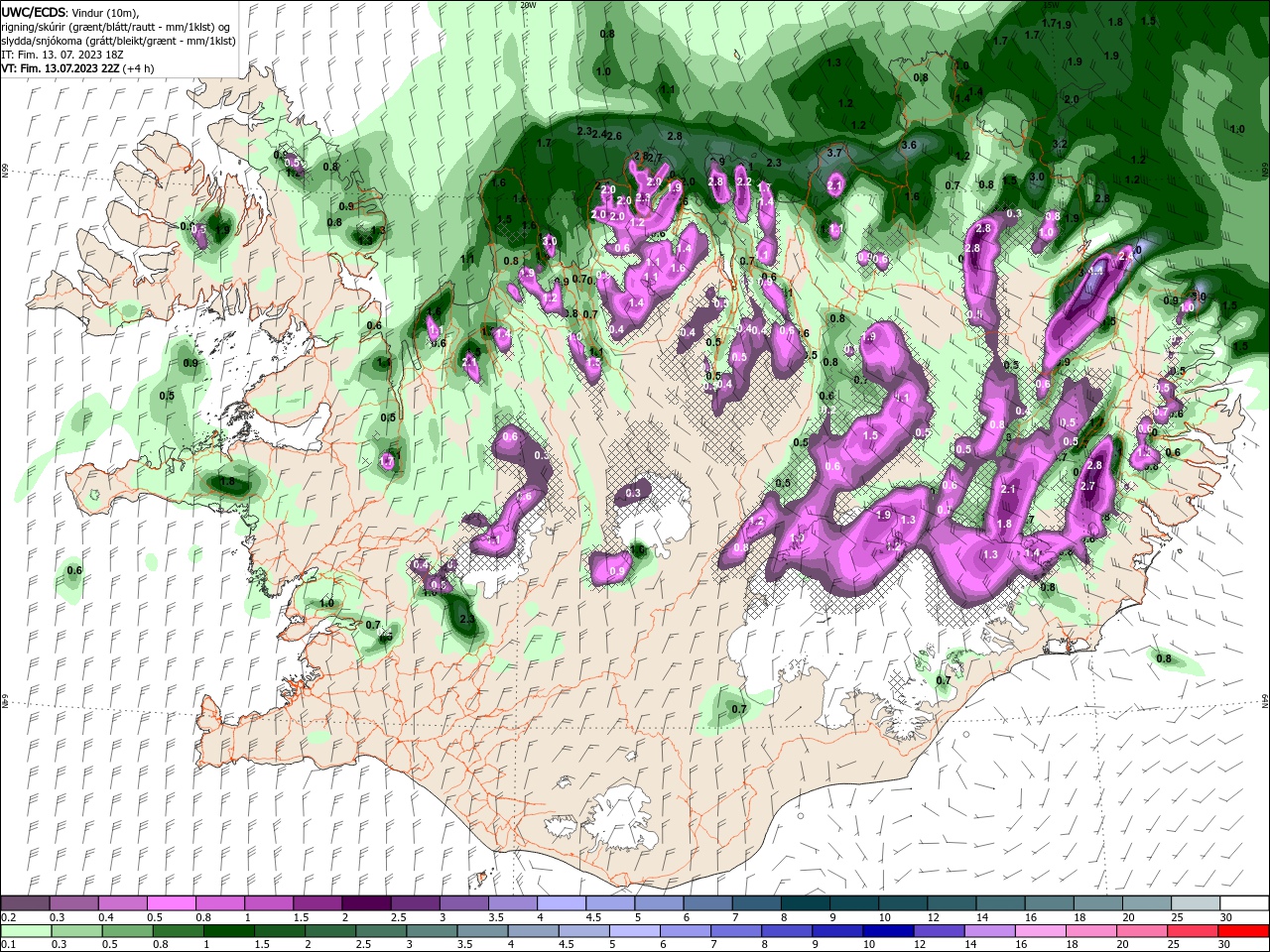Click the 'UWC/ECDS: Vindur (10m)' title line

70,12
